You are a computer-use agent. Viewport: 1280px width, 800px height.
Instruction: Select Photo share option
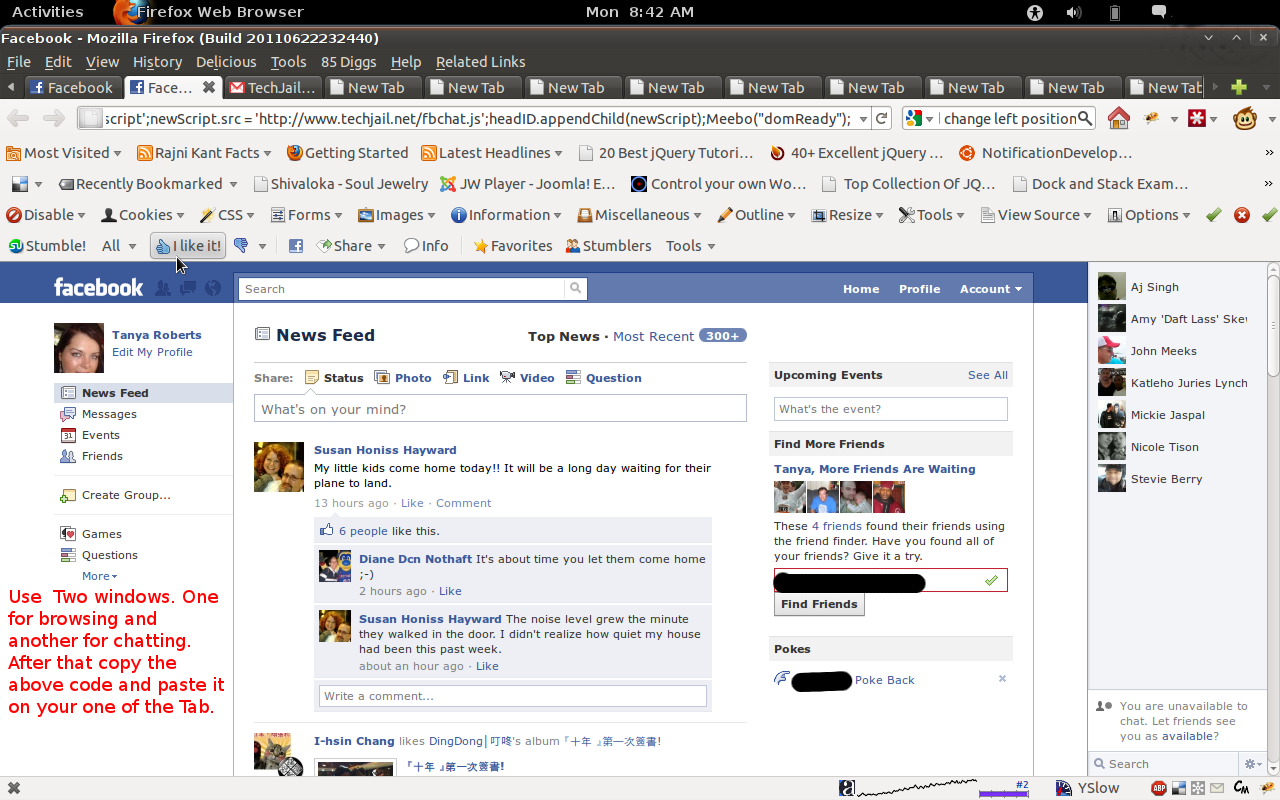pos(403,378)
